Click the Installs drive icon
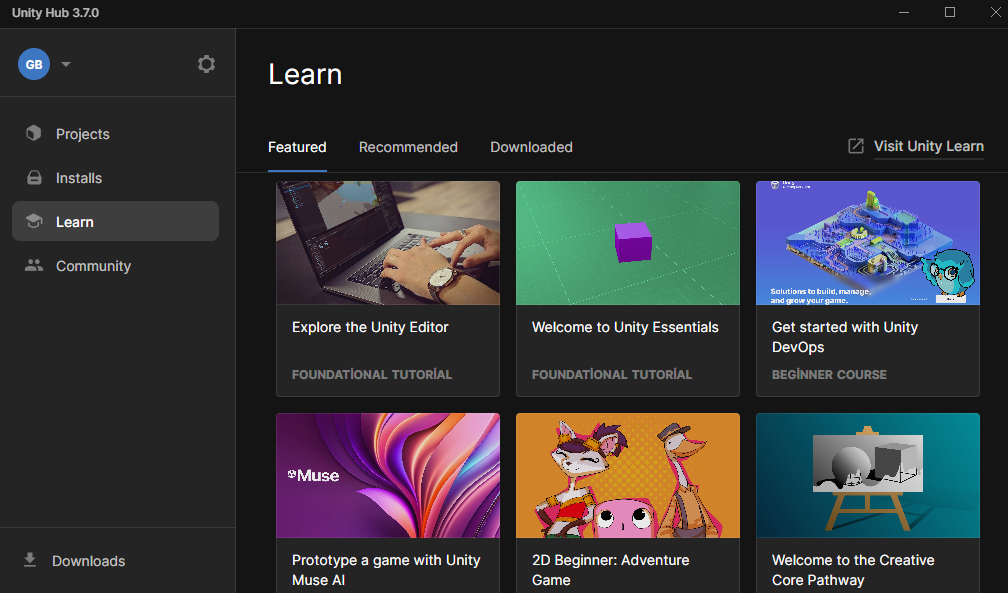Image resolution: width=1008 pixels, height=593 pixels. [x=34, y=178]
